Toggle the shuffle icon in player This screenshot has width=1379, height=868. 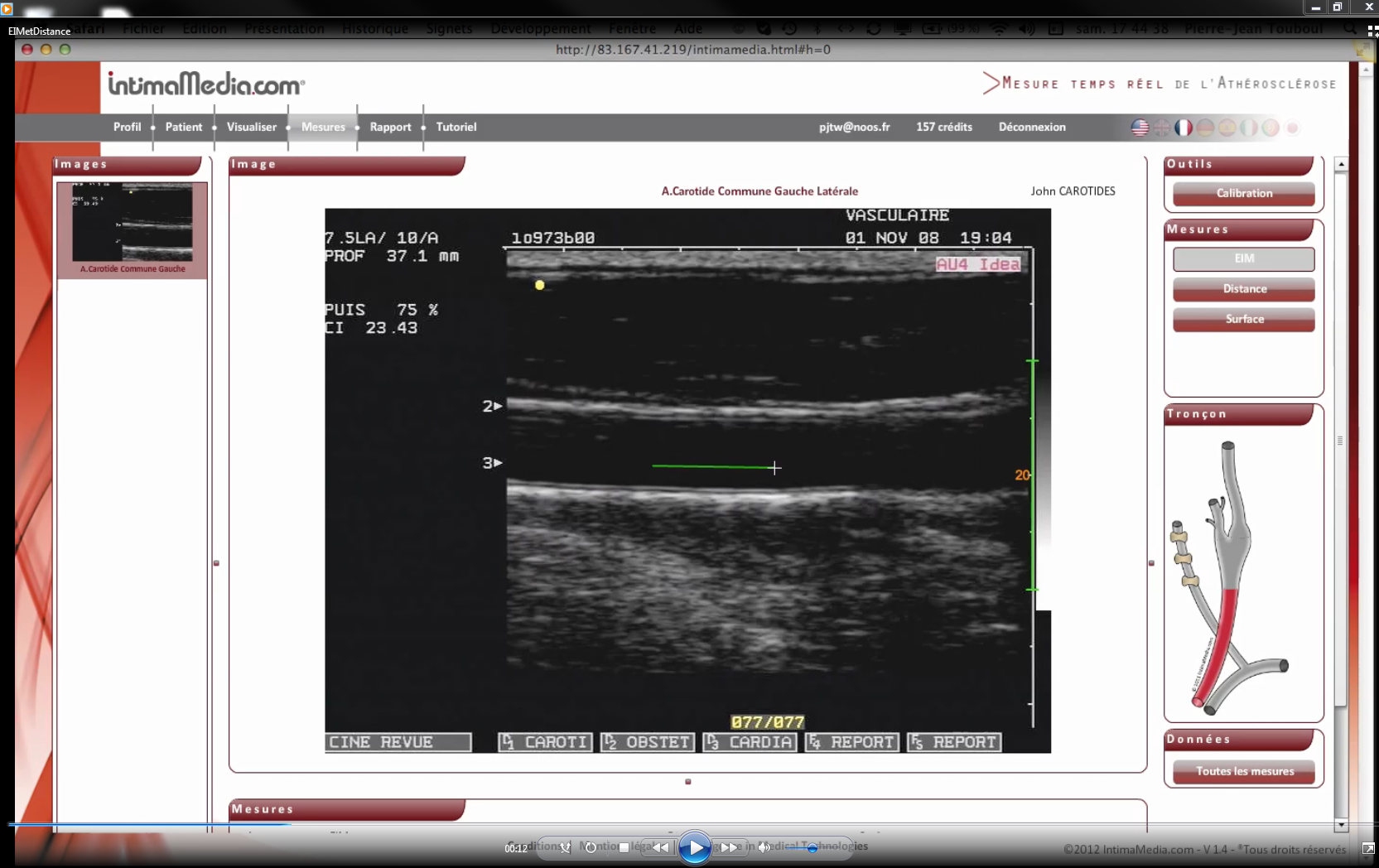point(565,847)
